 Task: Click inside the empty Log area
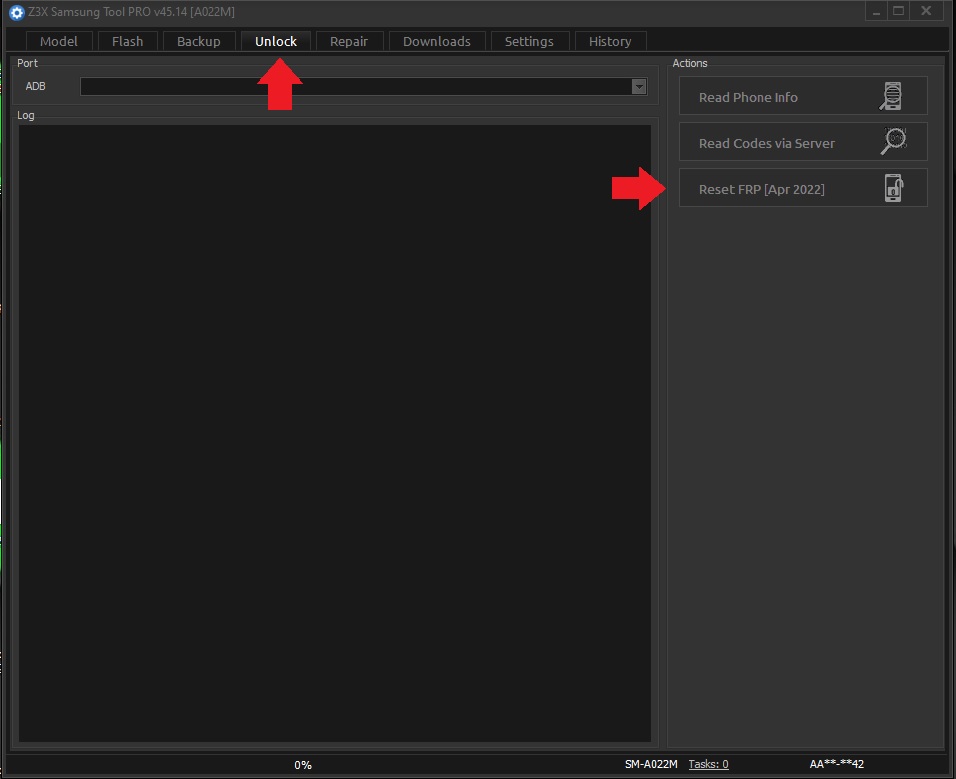tap(335, 430)
